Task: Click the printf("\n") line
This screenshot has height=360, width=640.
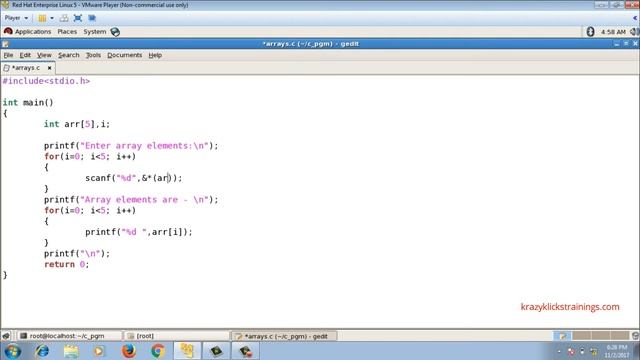Action: coord(77,253)
